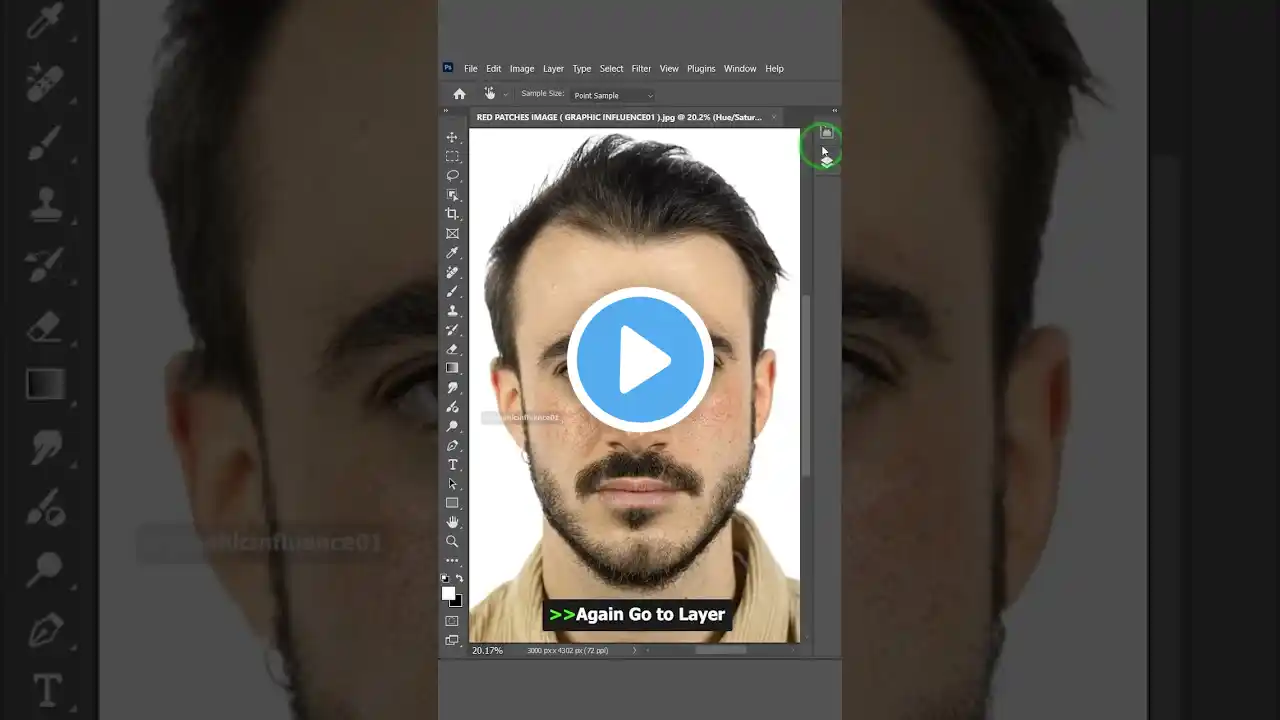Select the Pen tool
This screenshot has width=1280, height=720.
coord(452,445)
